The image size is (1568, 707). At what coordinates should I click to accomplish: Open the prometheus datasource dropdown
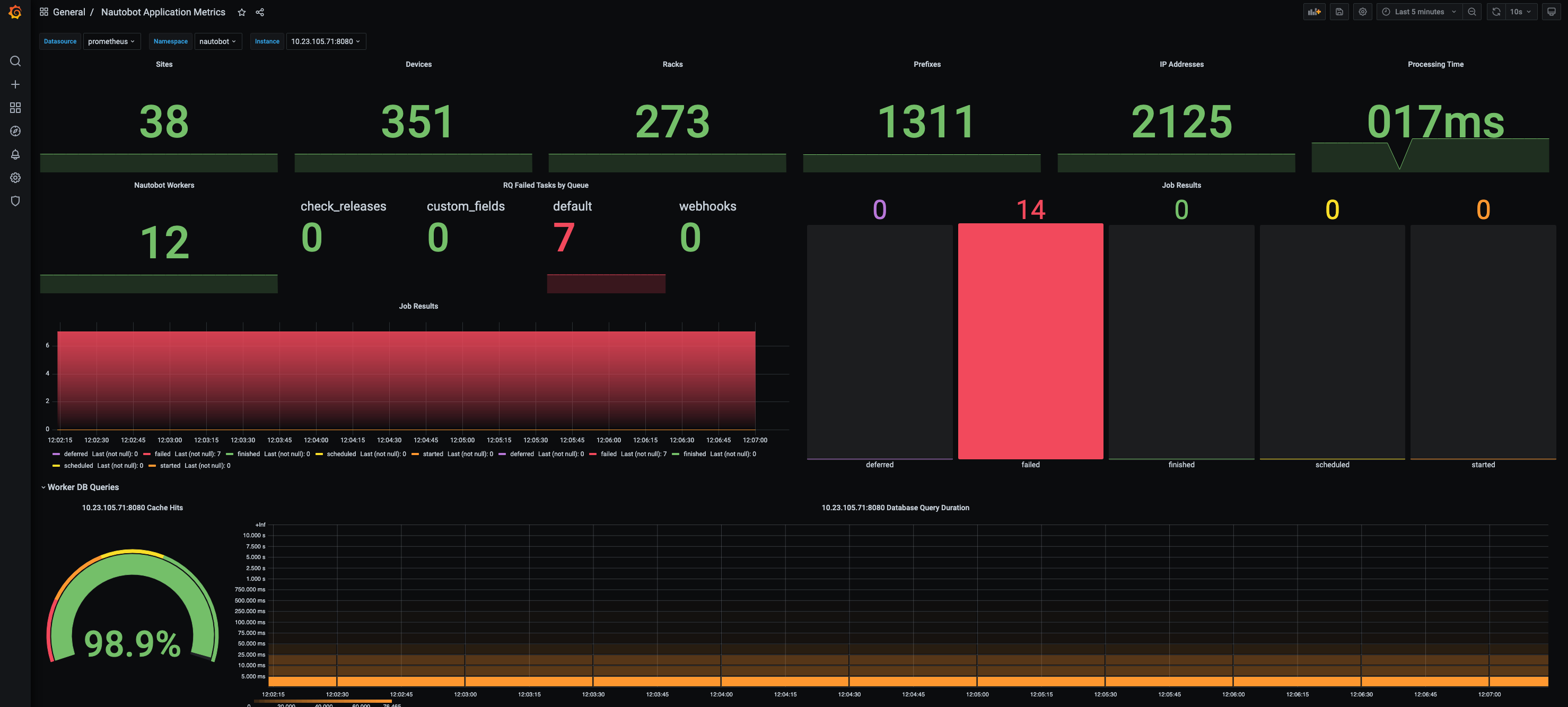pyautogui.click(x=111, y=41)
